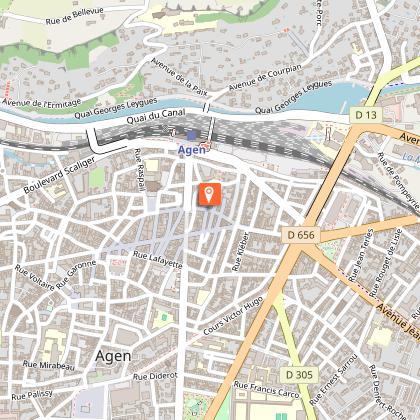Click the Cours Victor Hugo label
The image size is (420, 420).
[233, 316]
